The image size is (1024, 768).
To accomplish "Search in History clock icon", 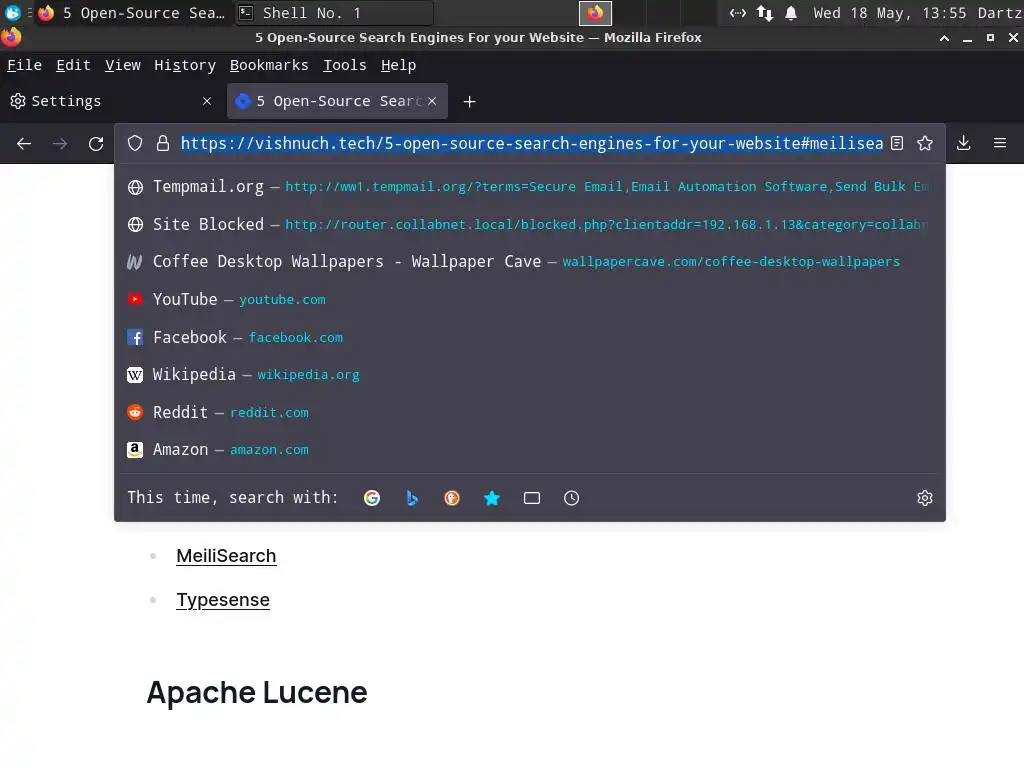I will point(571,498).
